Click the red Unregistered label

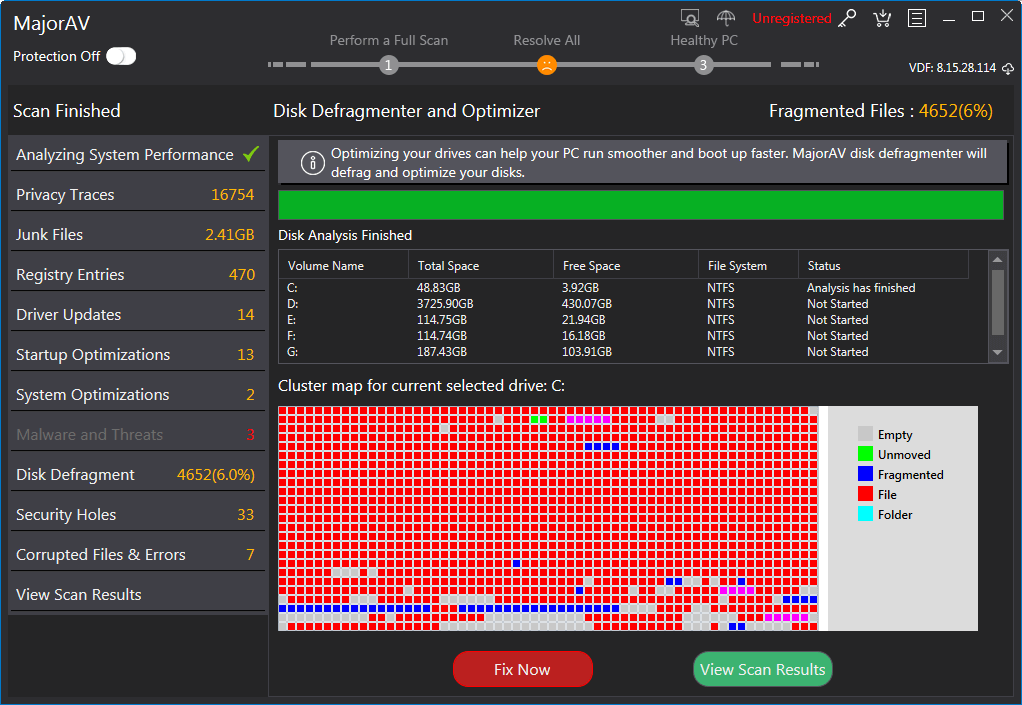click(x=789, y=17)
